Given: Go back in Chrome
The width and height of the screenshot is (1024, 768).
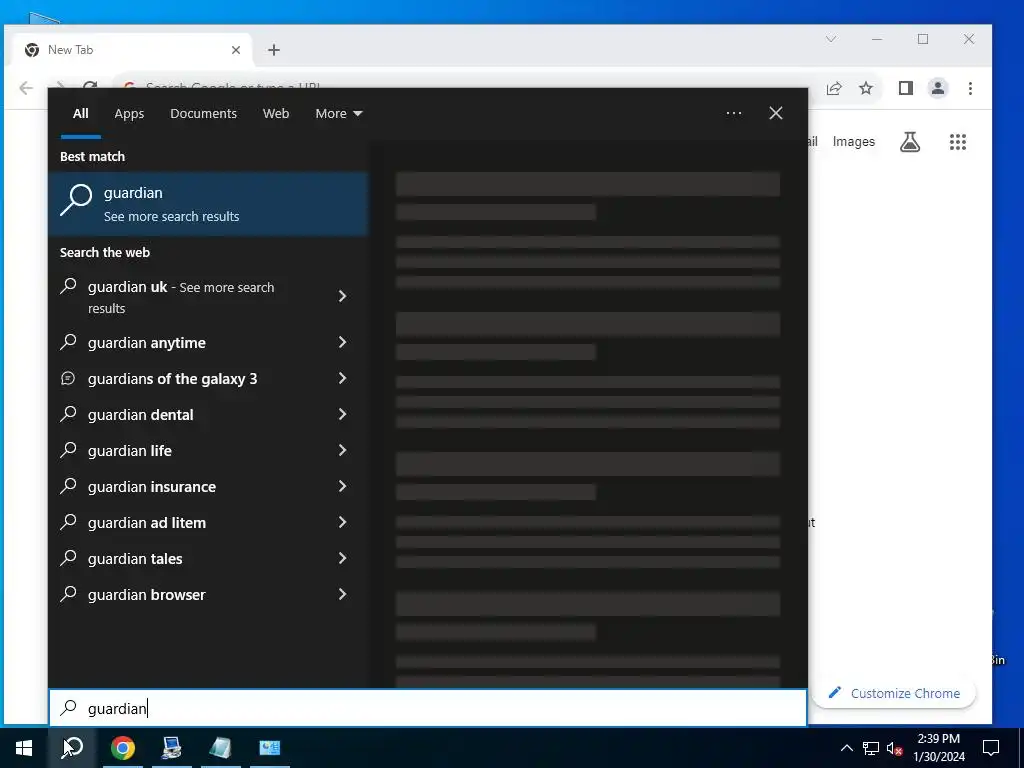Looking at the screenshot, I should tap(25, 88).
